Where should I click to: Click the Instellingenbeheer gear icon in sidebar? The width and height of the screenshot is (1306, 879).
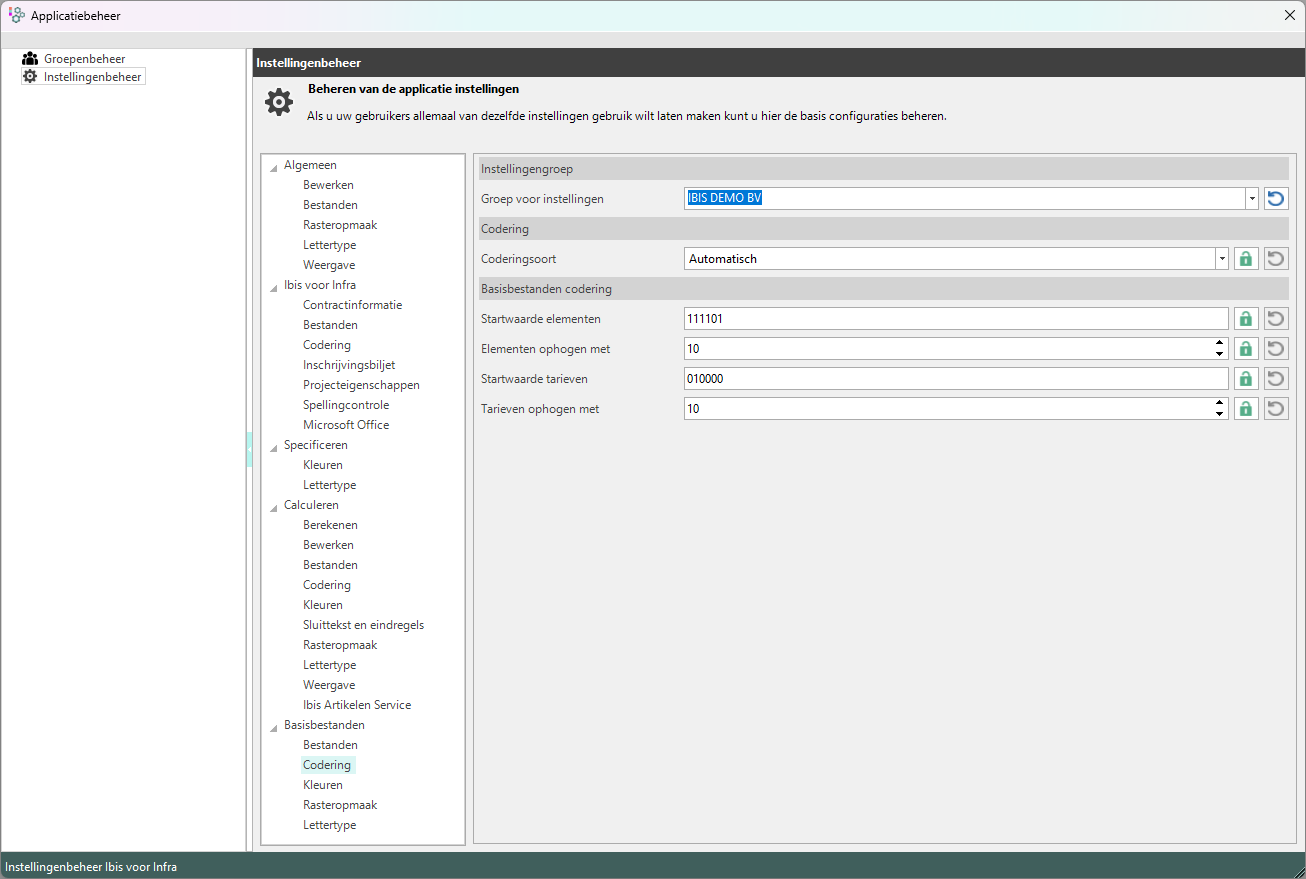pos(30,77)
